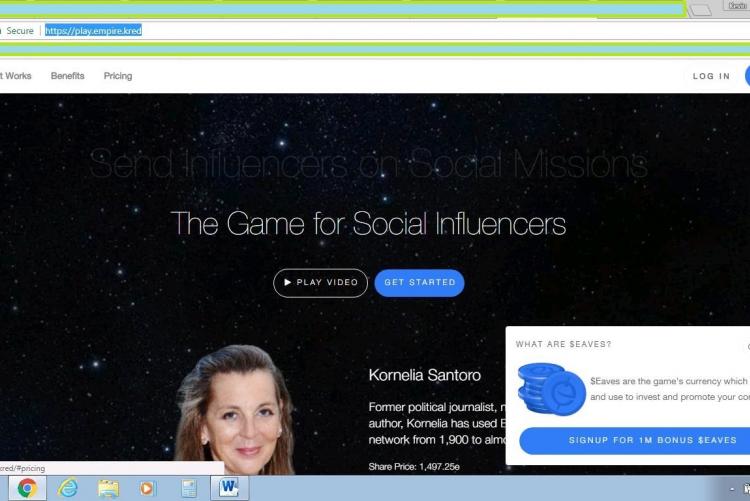Screen dimensions: 750x501
Task: Open Microsoft Word from the taskbar
Action: pos(229,488)
